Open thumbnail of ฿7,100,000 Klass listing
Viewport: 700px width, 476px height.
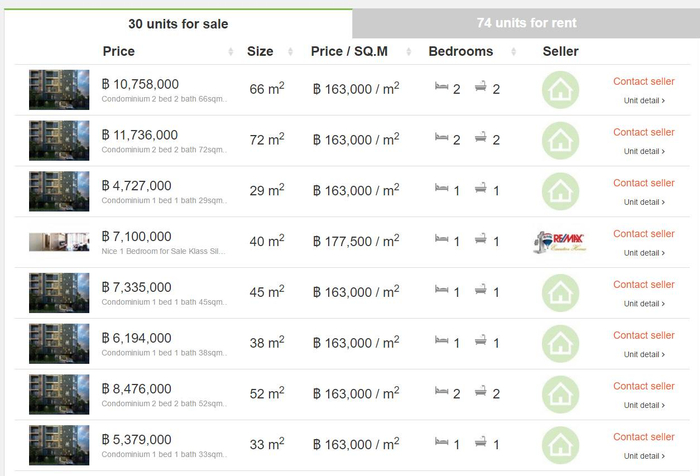pos(59,242)
